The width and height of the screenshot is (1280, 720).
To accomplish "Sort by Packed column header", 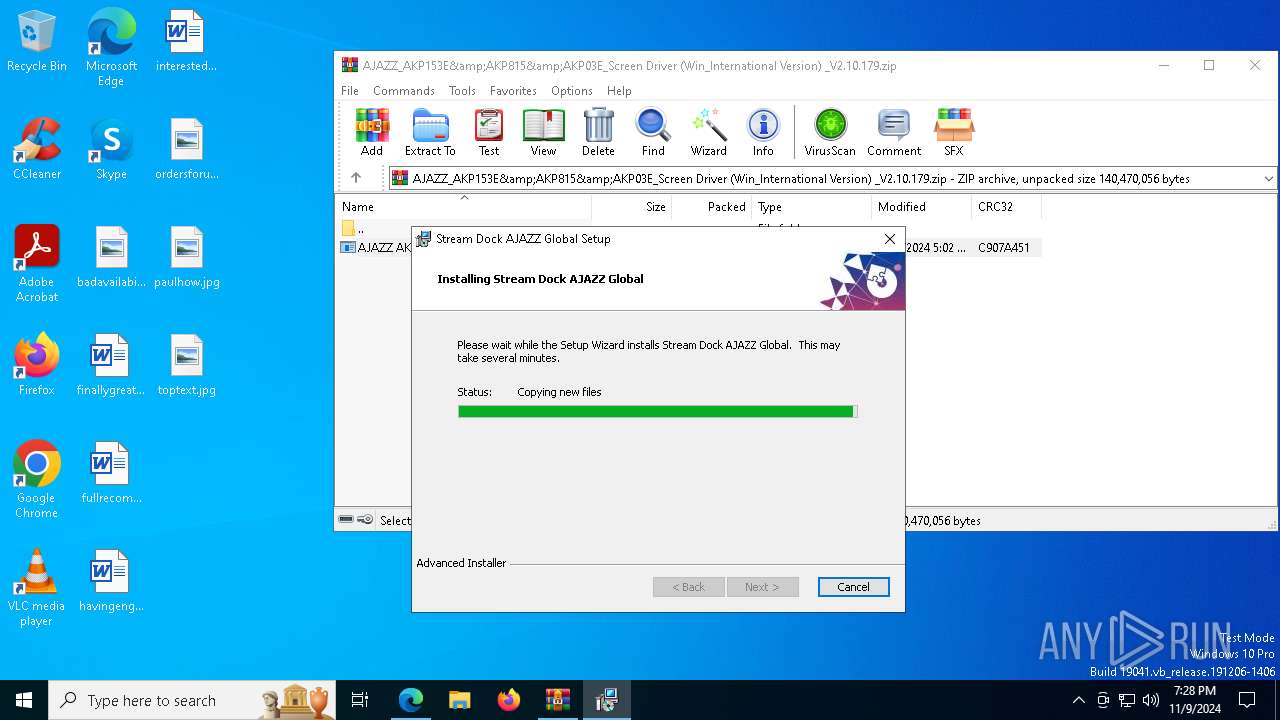I will (x=712, y=207).
